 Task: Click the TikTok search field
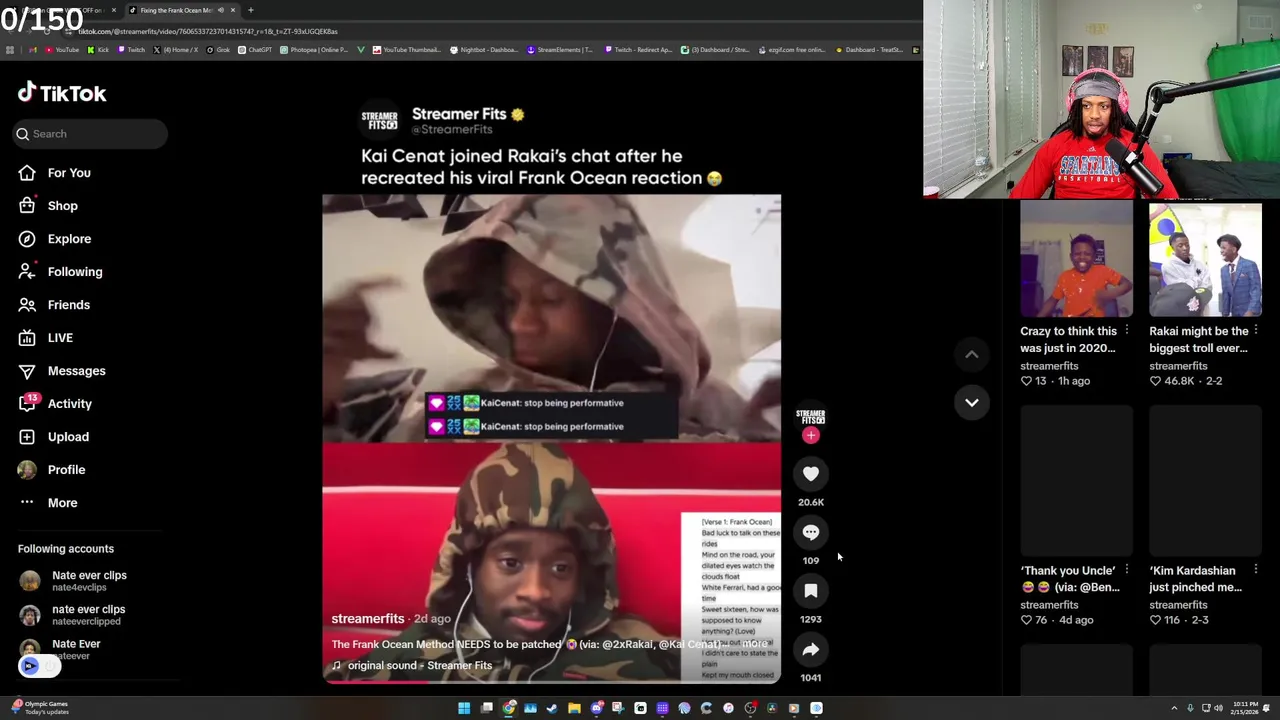90,134
